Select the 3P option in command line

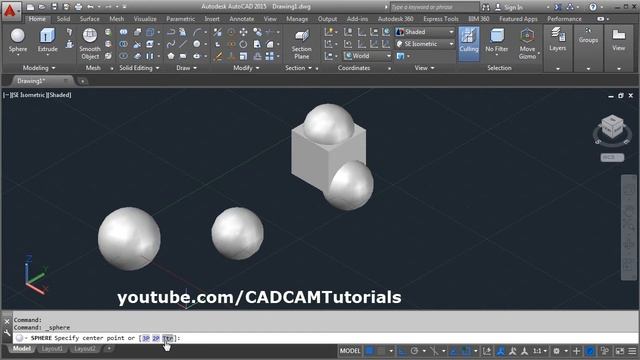point(145,338)
